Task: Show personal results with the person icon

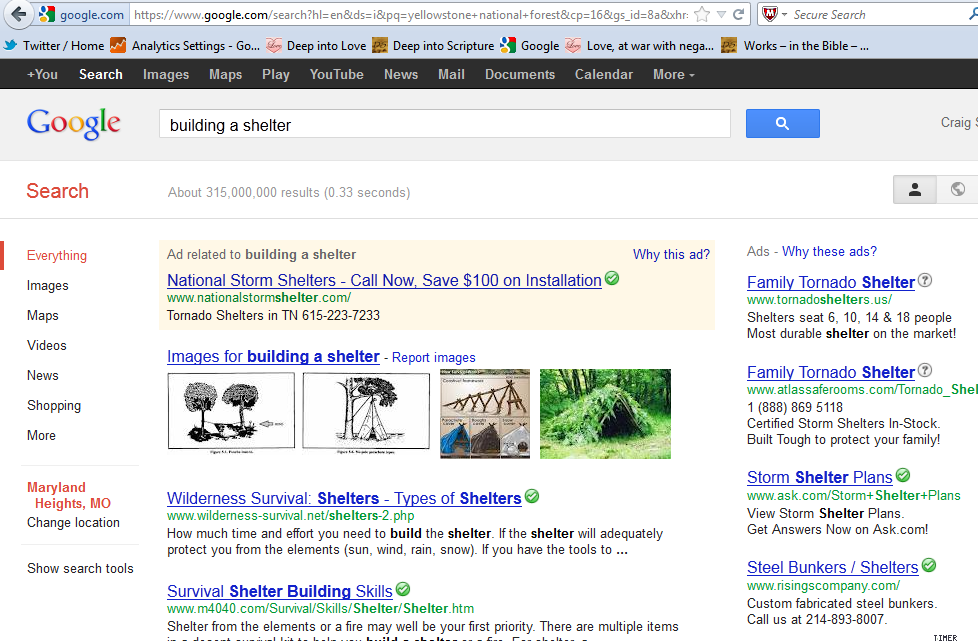Action: click(915, 190)
